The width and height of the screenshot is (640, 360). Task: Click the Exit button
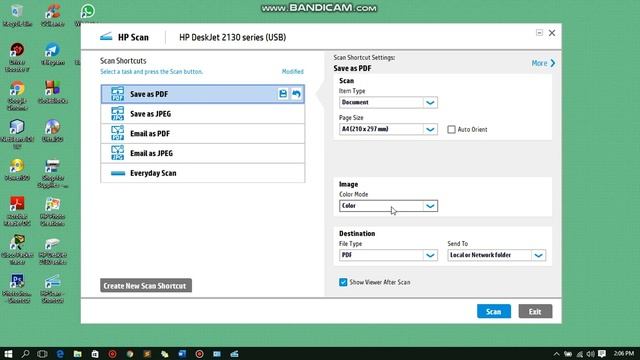coord(535,311)
